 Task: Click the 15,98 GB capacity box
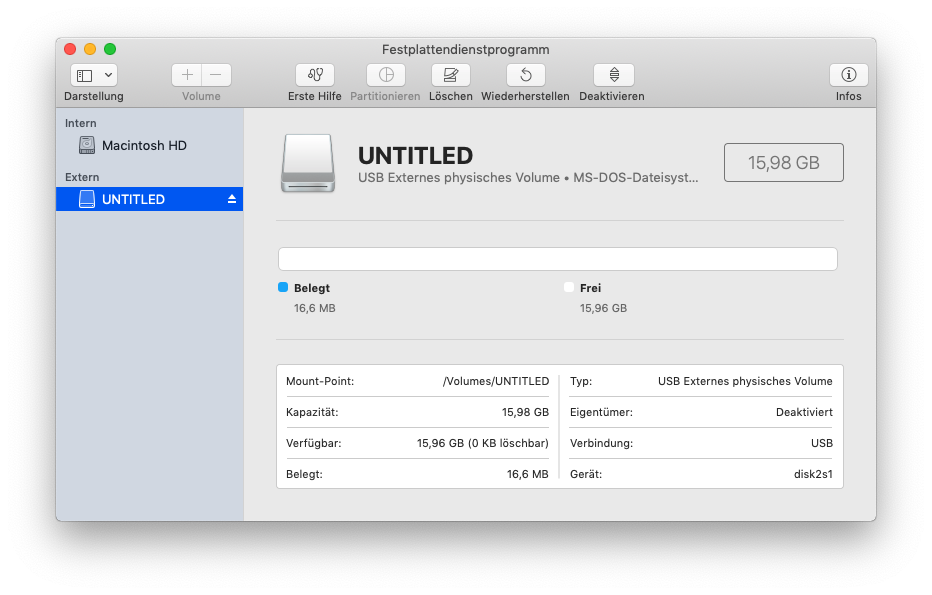[x=783, y=162]
